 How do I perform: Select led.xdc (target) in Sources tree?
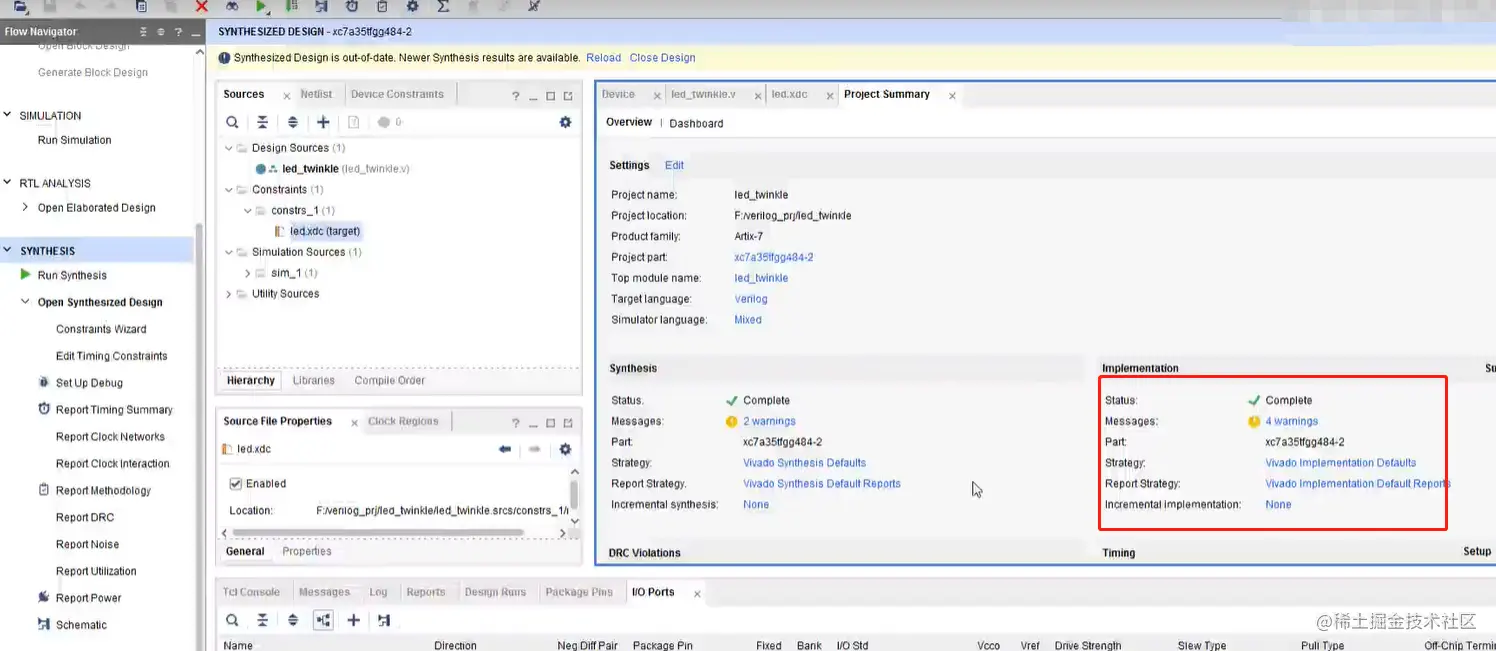(x=325, y=231)
